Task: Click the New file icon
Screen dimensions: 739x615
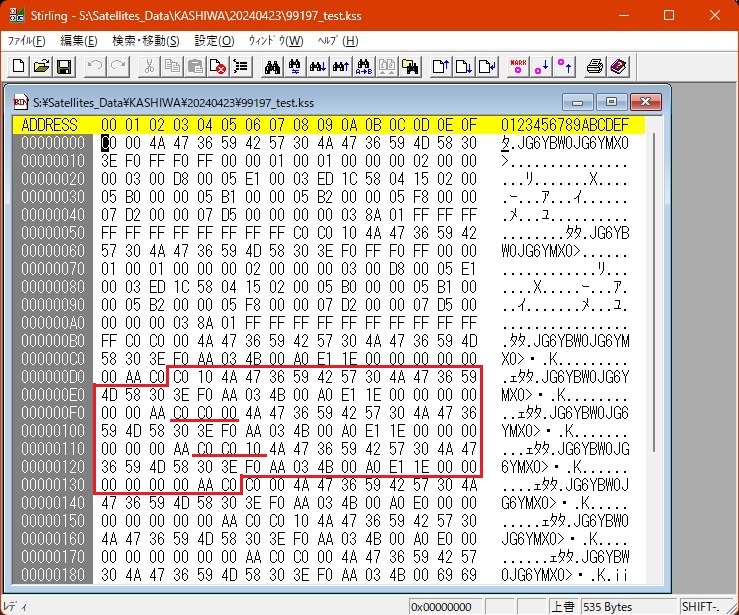Action: click(x=19, y=67)
